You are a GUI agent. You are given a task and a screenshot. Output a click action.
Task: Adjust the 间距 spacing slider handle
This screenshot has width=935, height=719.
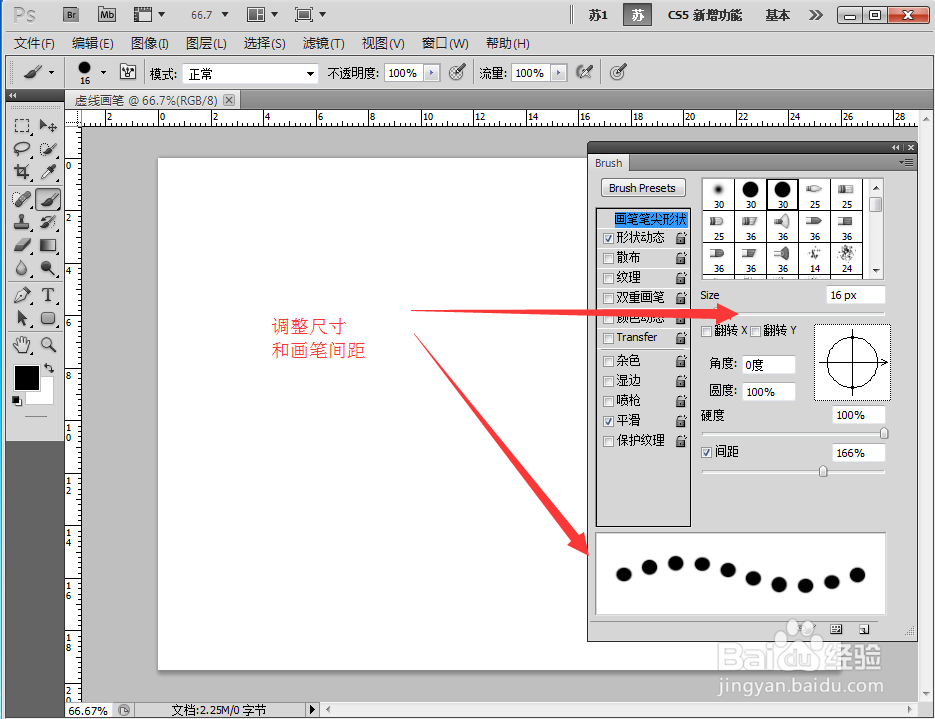pos(823,472)
